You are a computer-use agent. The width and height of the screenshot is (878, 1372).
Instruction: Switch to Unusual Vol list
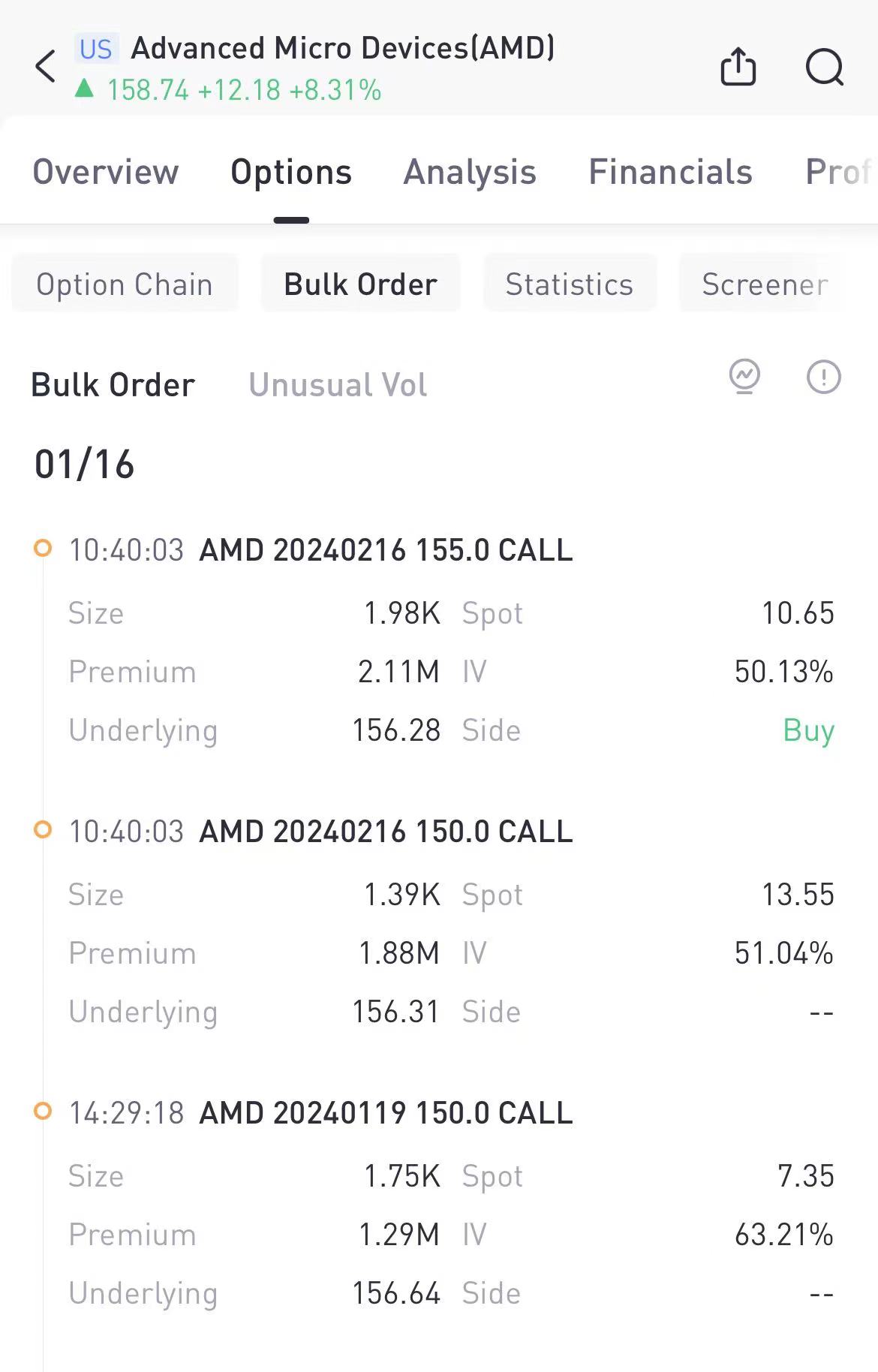click(338, 385)
